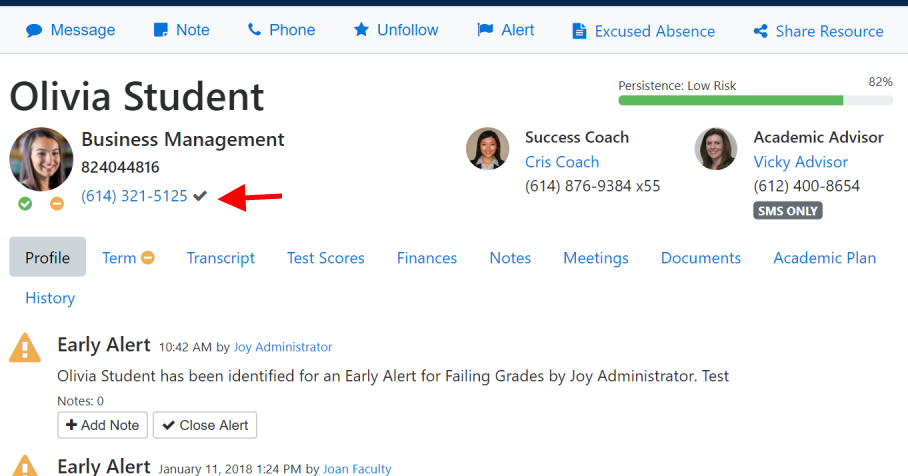This screenshot has width=908, height=476.
Task: Choose the Note action
Action: (x=181, y=30)
